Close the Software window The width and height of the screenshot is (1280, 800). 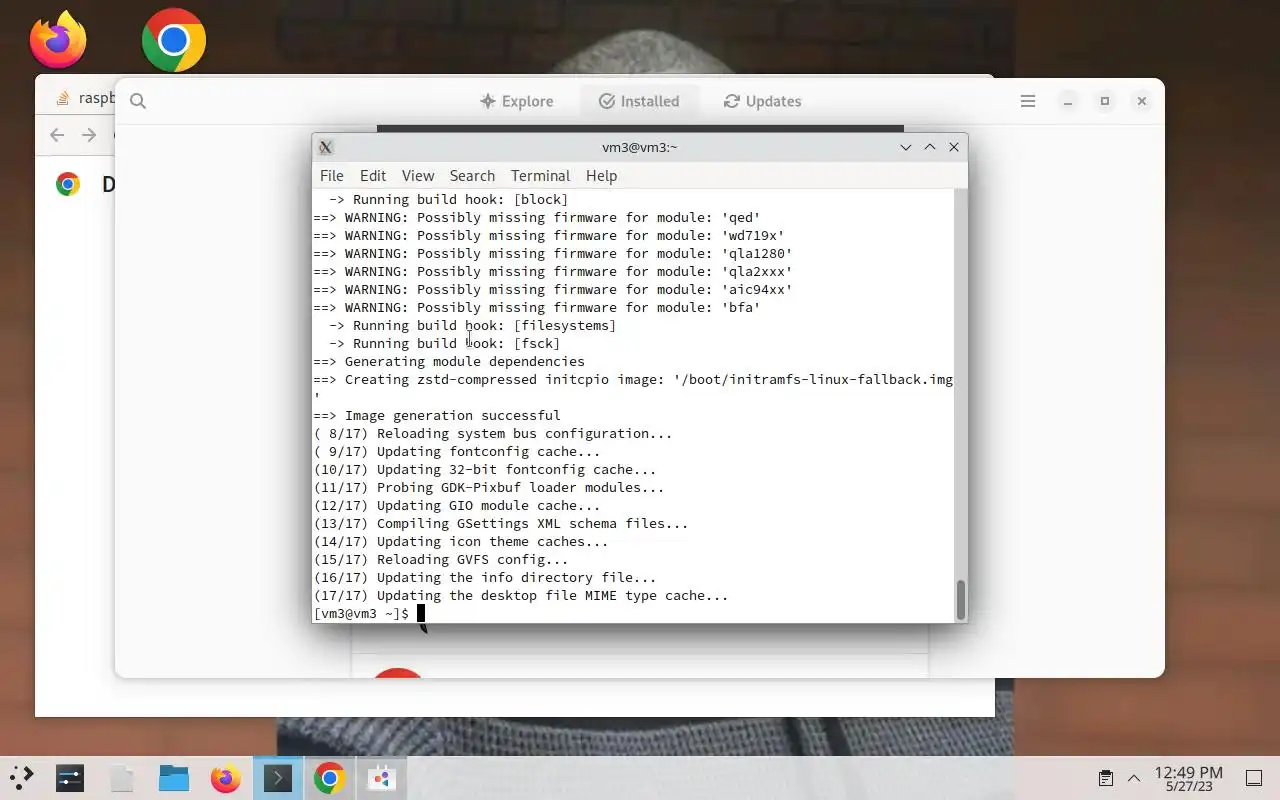click(1142, 101)
